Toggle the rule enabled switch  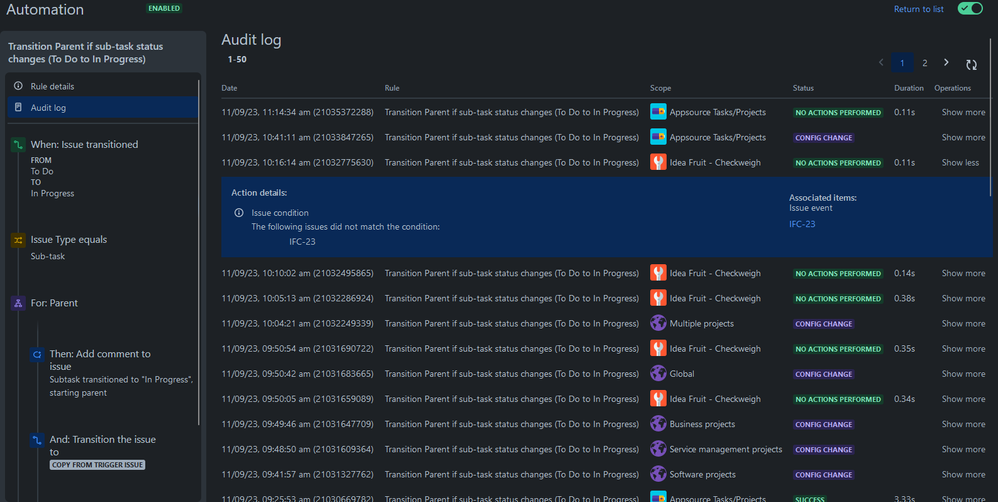point(970,9)
